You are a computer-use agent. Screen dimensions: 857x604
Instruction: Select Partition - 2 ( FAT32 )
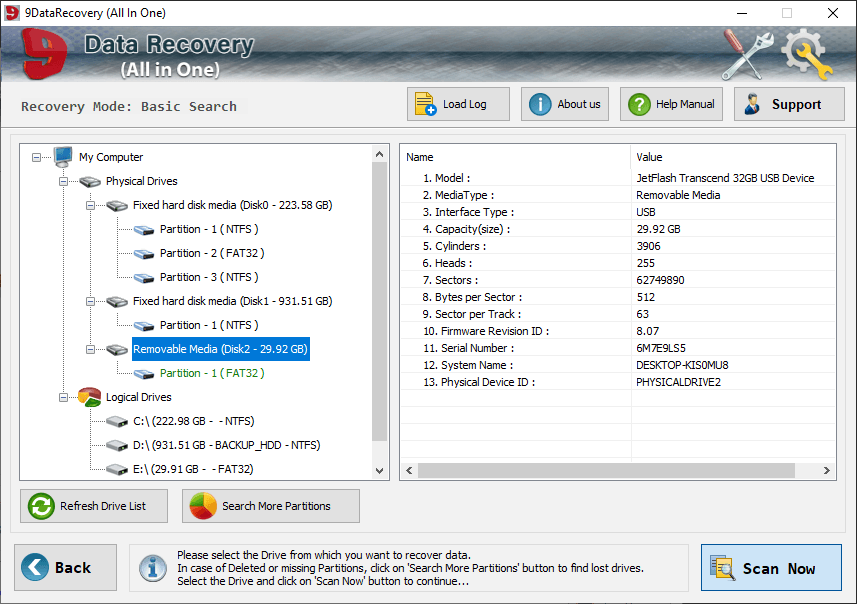[x=212, y=253]
